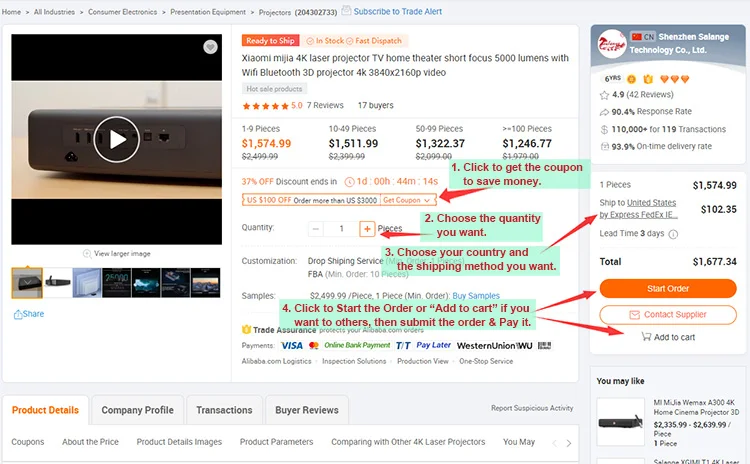Image resolution: width=750 pixels, height=464 pixels.
Task: Open Inspection Solutions link
Action: click(354, 361)
